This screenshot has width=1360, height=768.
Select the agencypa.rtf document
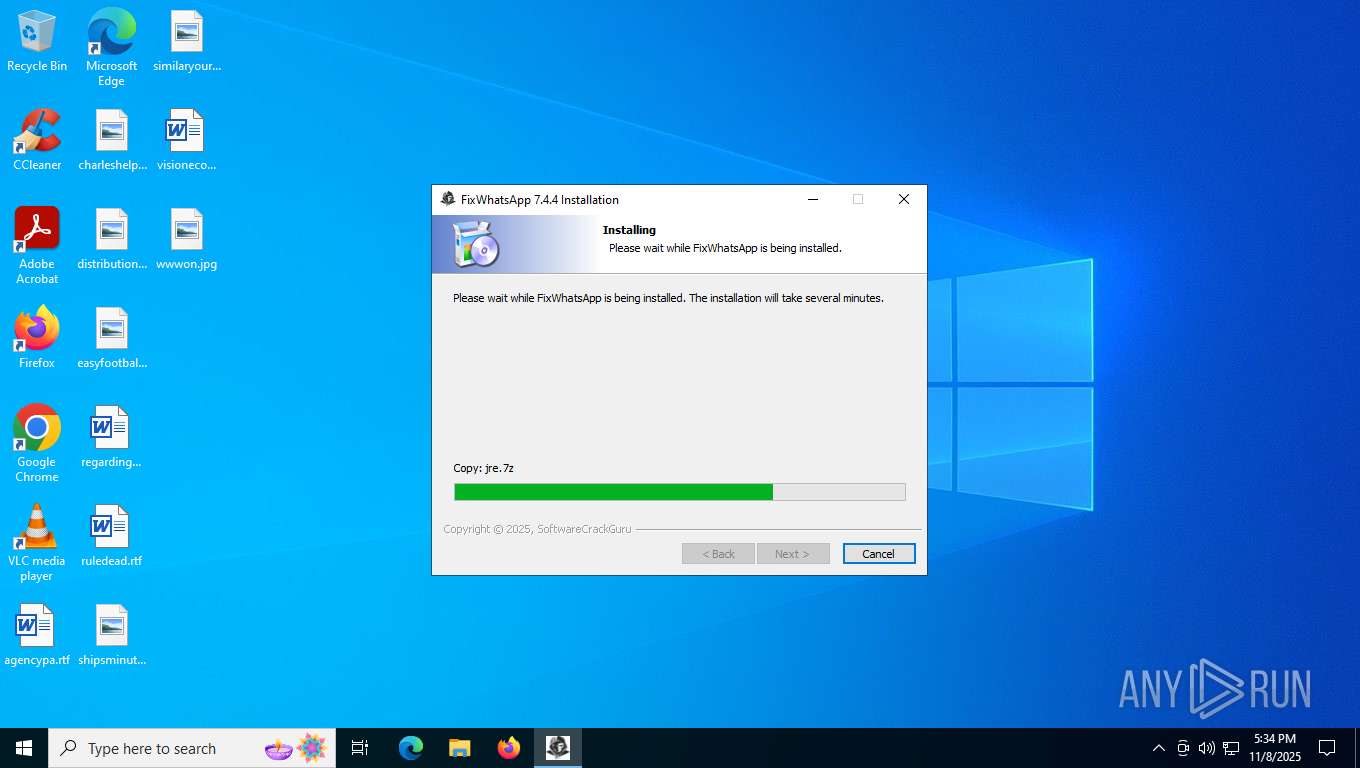pos(37,635)
